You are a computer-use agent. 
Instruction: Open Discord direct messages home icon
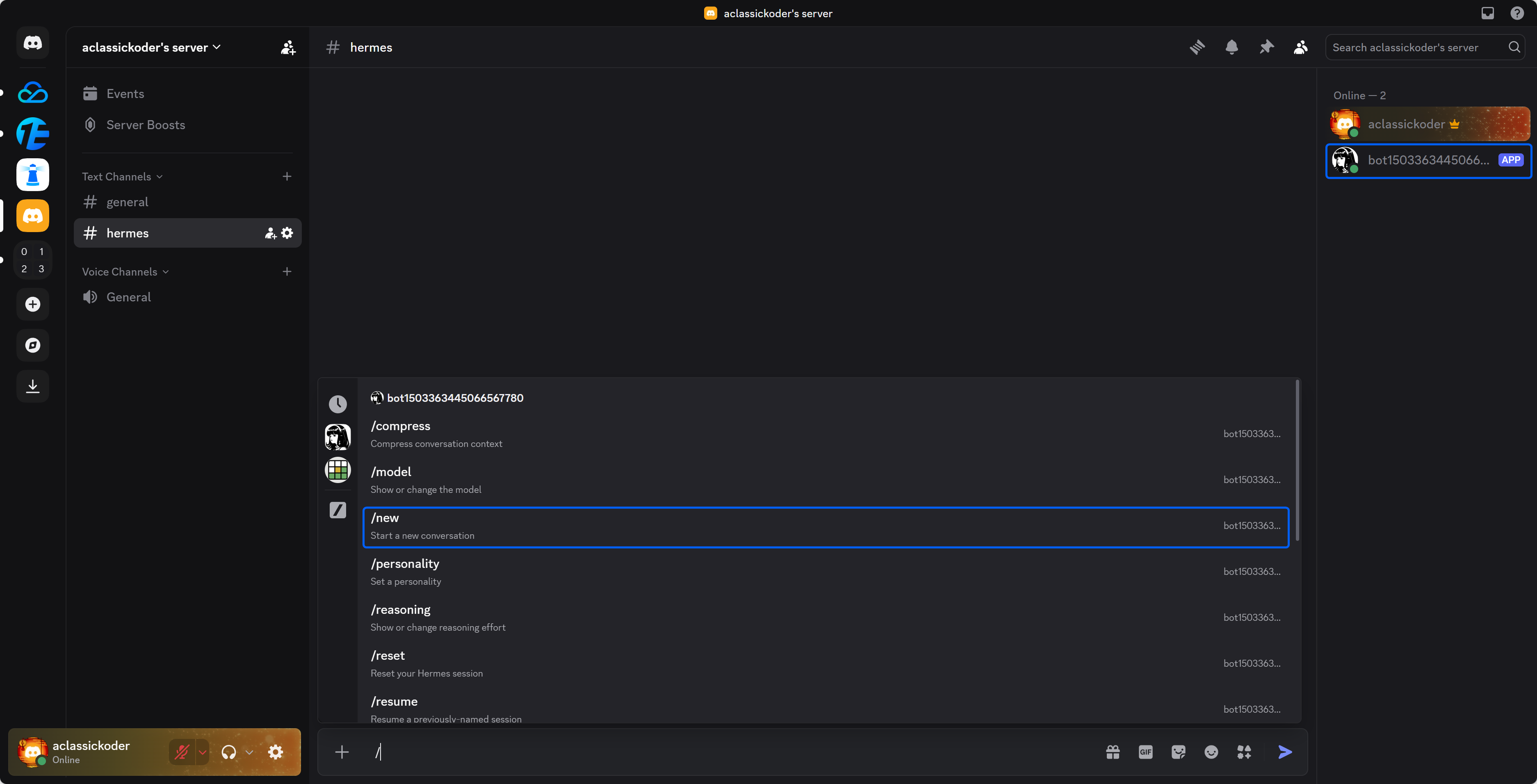point(33,43)
